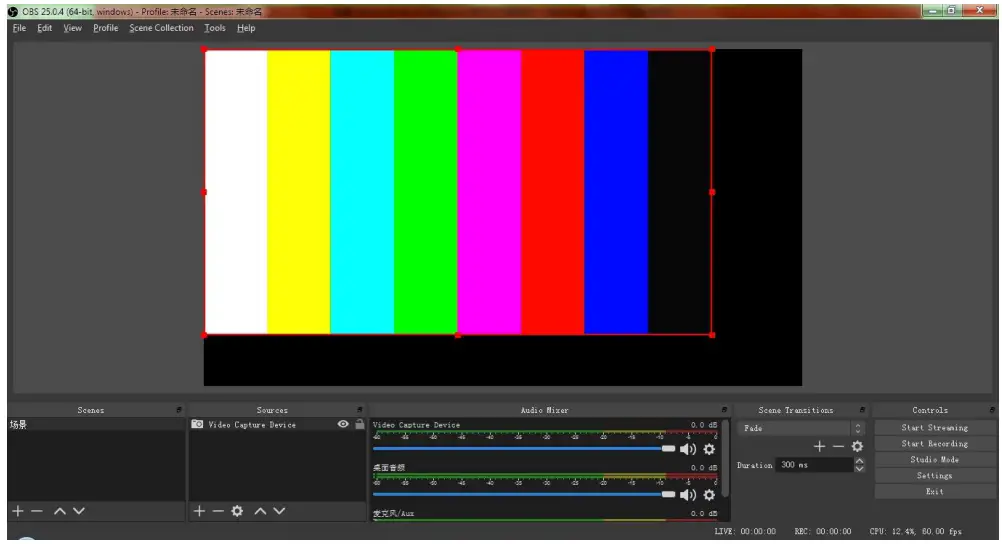Pop out the Scene Transitions dock
This screenshot has height=544, width=1002.
(862, 410)
